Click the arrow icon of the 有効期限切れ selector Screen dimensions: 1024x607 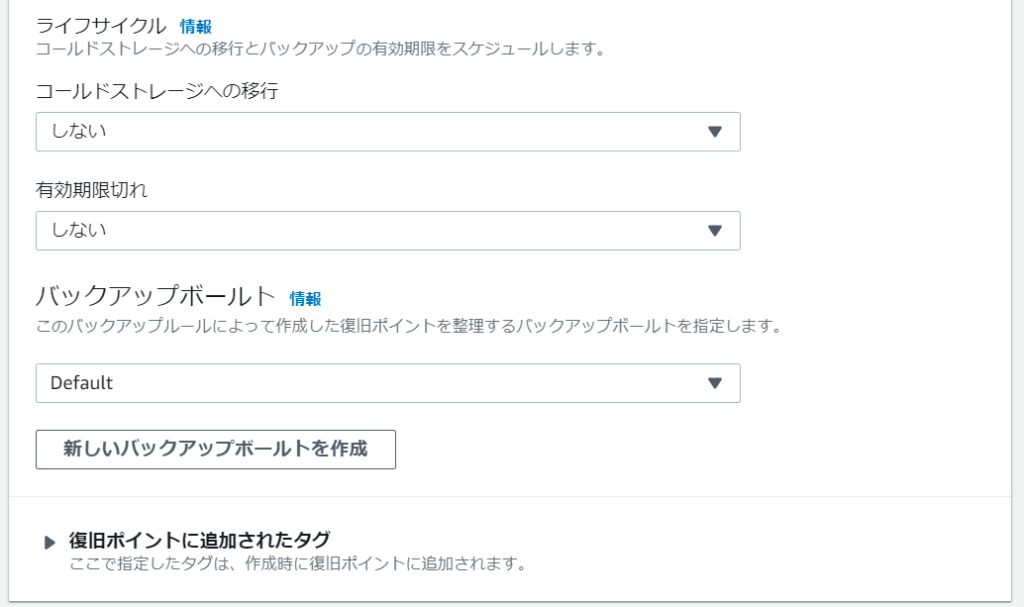click(x=714, y=230)
